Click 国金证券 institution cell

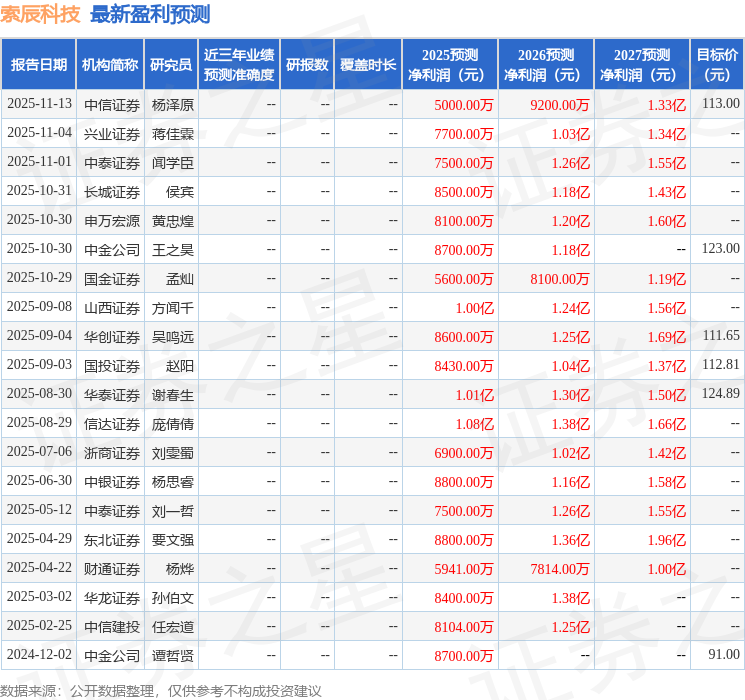tap(112, 279)
